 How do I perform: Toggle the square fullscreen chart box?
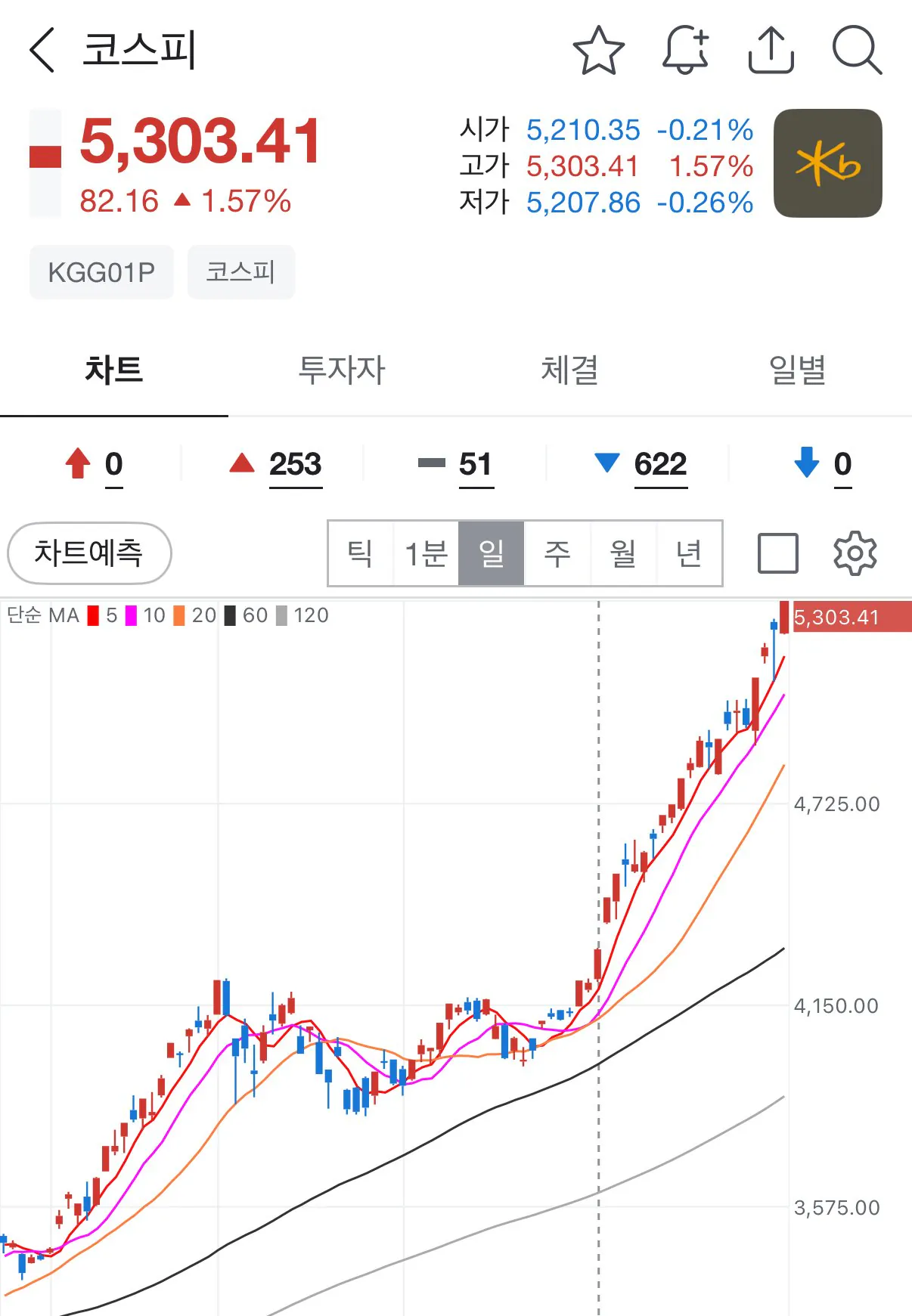click(x=777, y=553)
